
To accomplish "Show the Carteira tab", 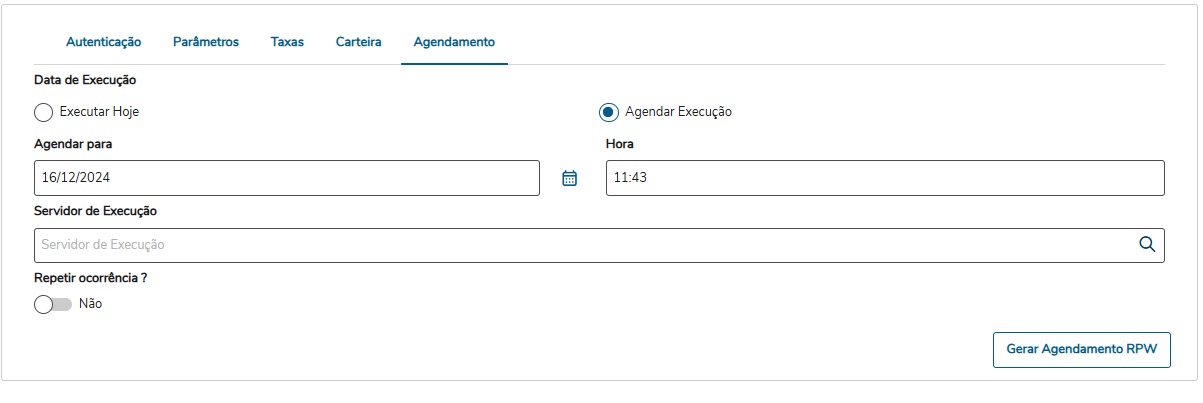I will pos(358,42).
